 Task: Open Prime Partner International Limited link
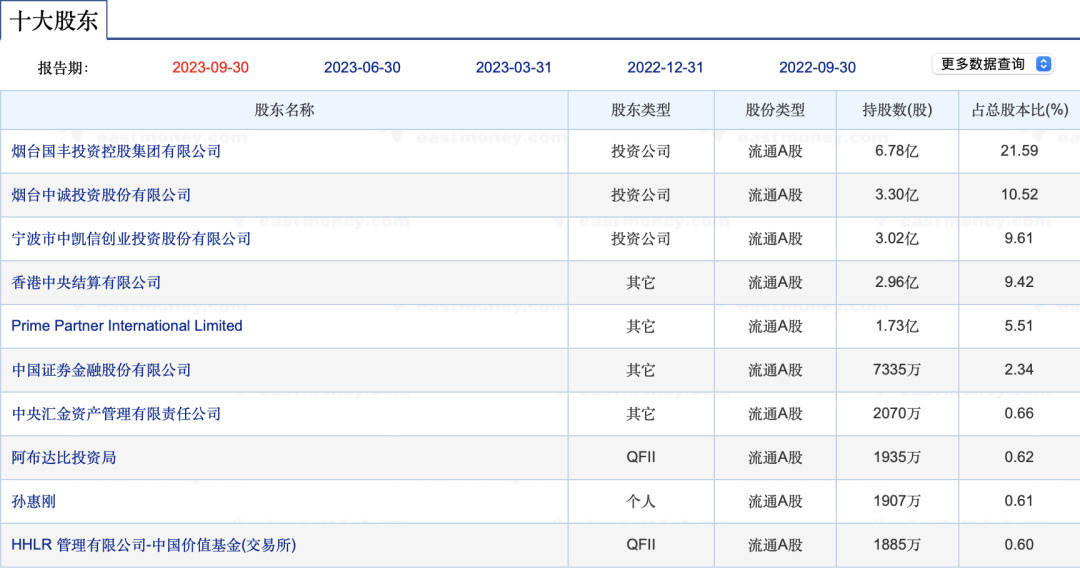pos(127,326)
